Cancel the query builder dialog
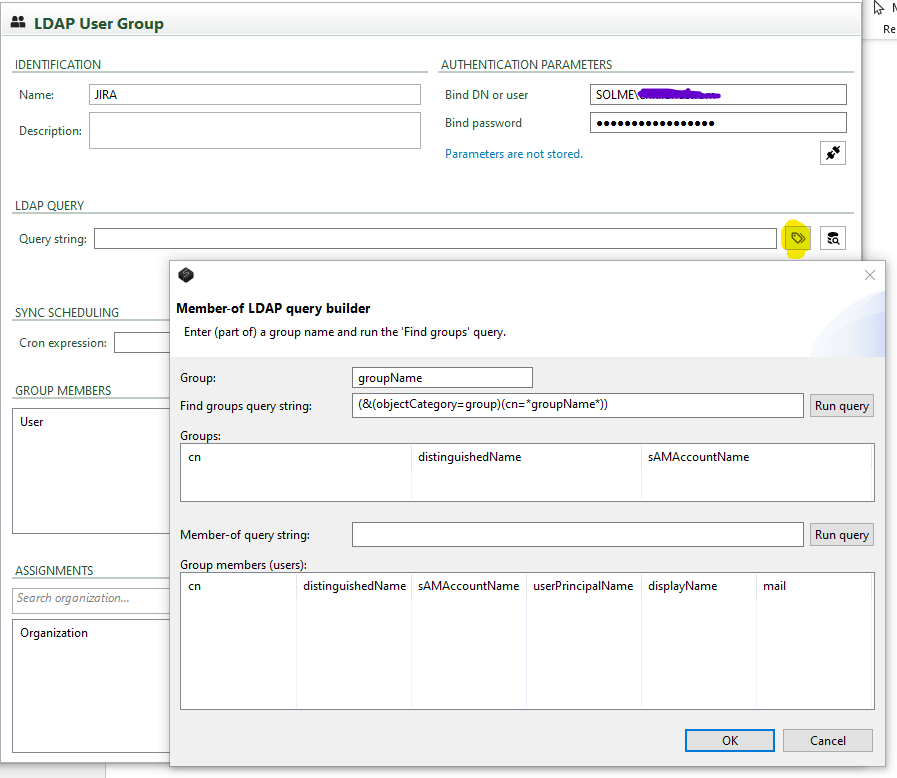This screenshot has width=897, height=778. 827,740
